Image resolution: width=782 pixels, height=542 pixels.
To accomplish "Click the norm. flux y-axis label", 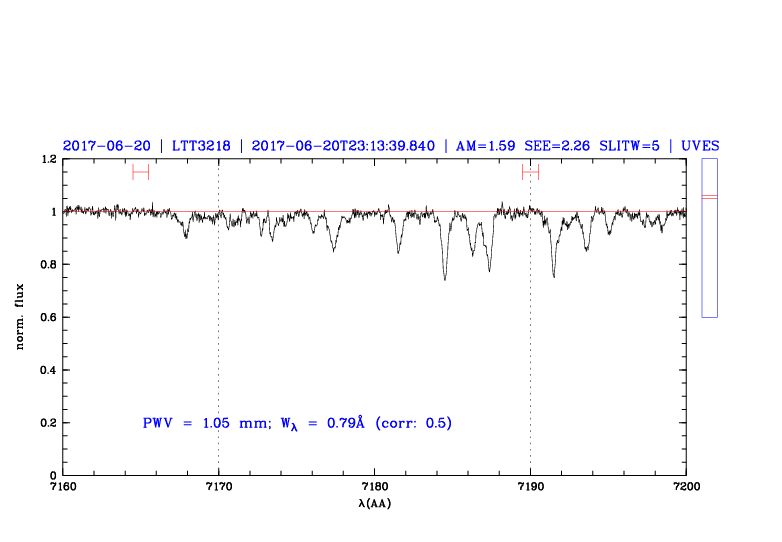I will click(20, 316).
